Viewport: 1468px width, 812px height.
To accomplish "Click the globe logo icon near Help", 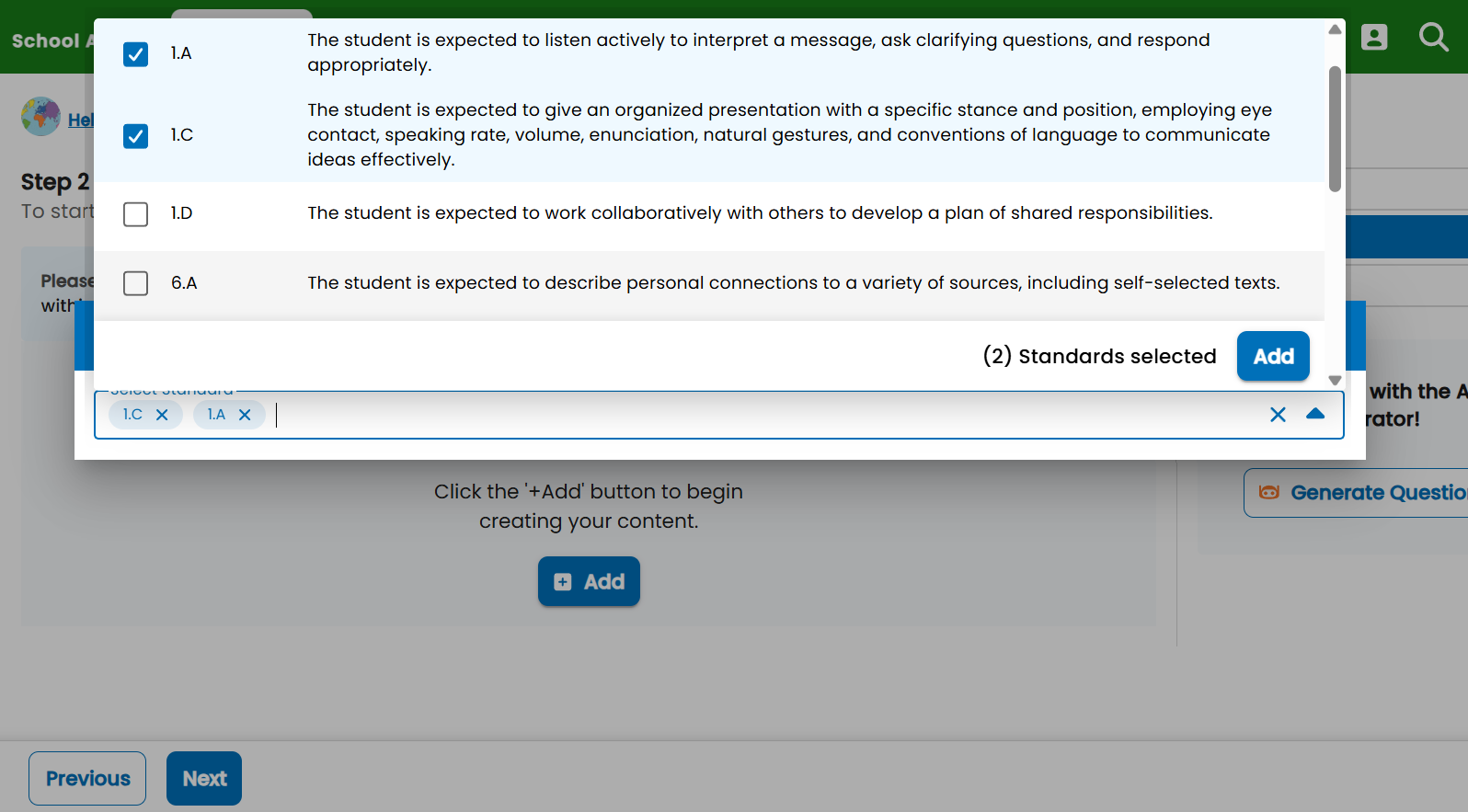I will [41, 117].
